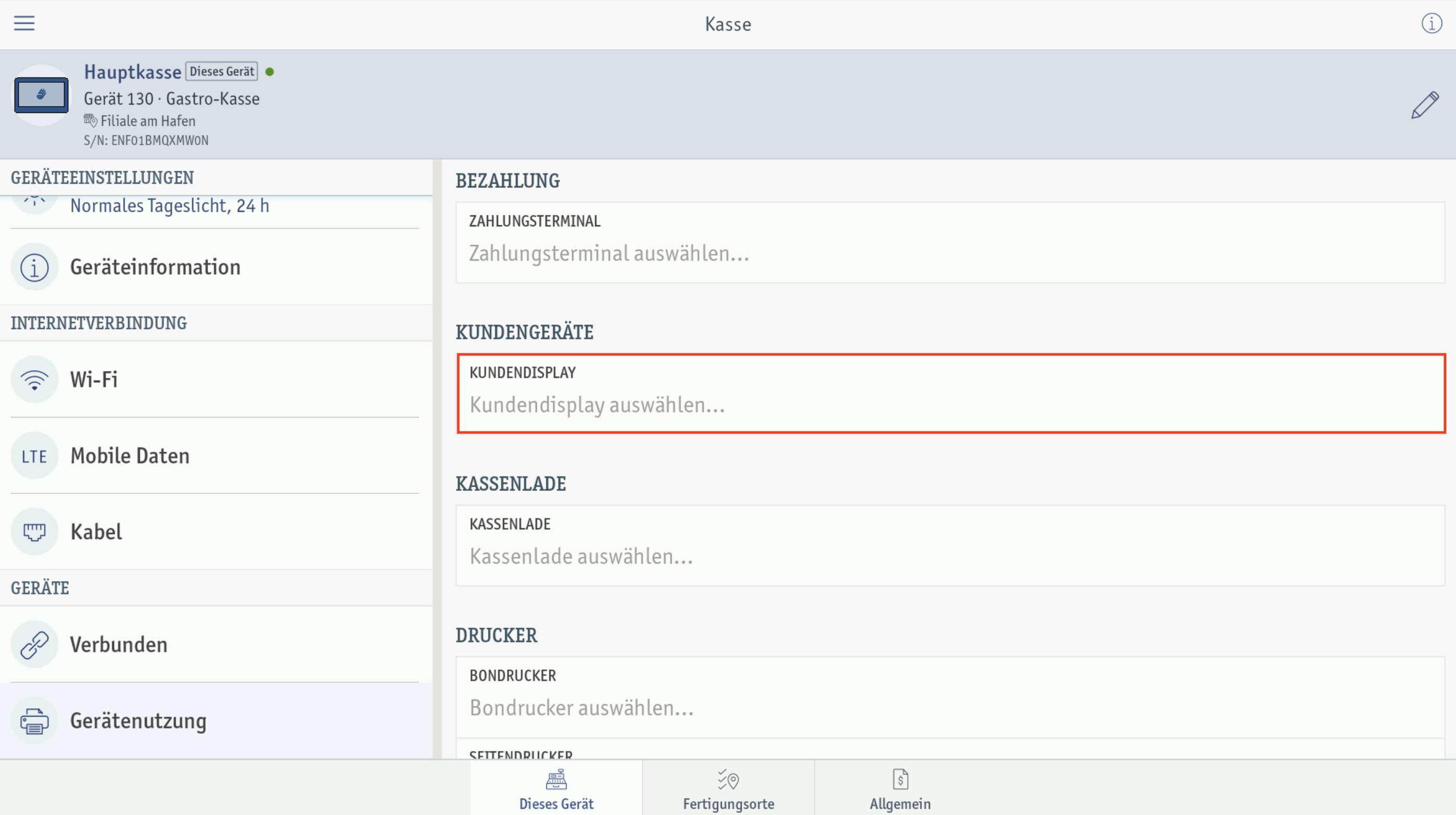The height and width of the screenshot is (815, 1456).
Task: Open Wi-Fi settings
Action: 216,379
